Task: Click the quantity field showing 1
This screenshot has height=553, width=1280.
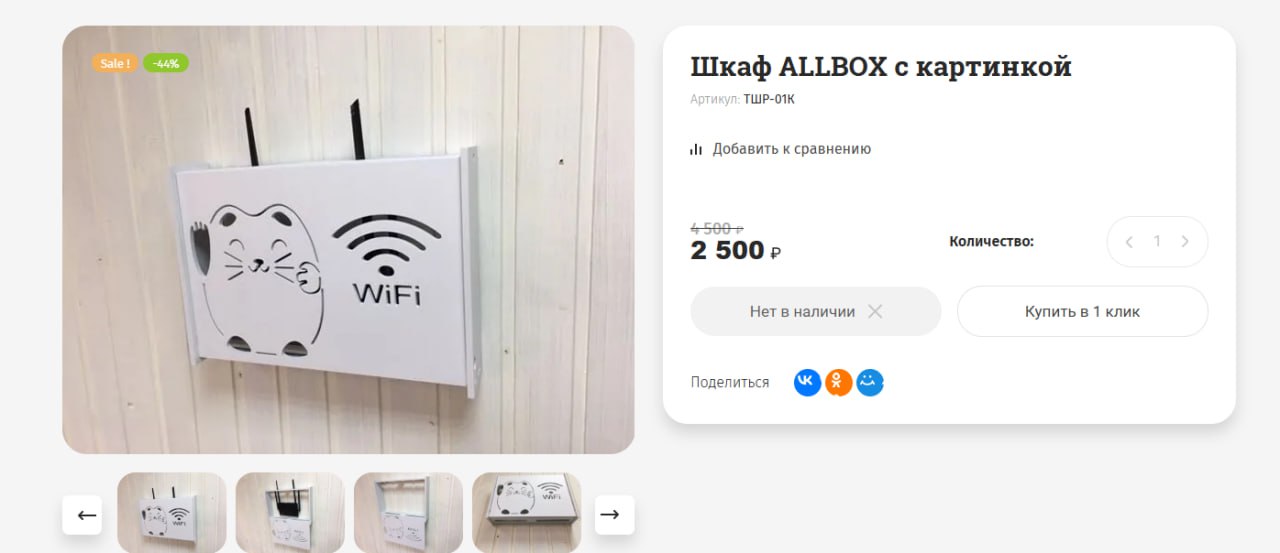Action: [x=1157, y=242]
